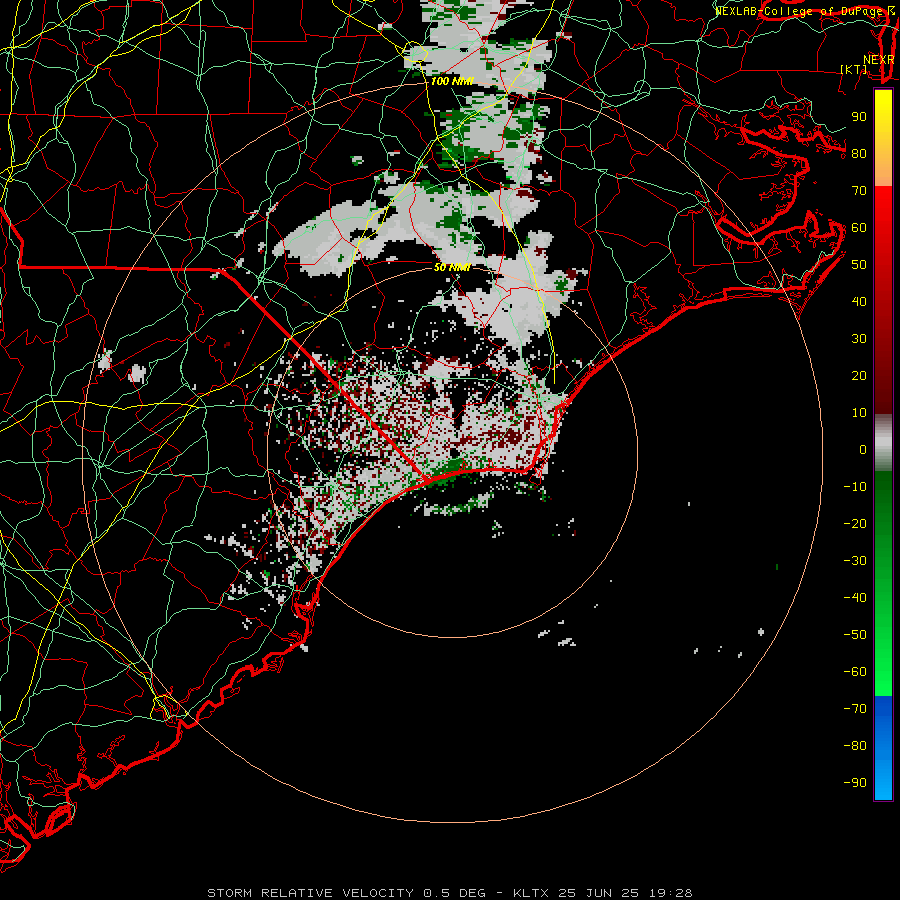Pick the blue segment at the color bar bottom

883,748
